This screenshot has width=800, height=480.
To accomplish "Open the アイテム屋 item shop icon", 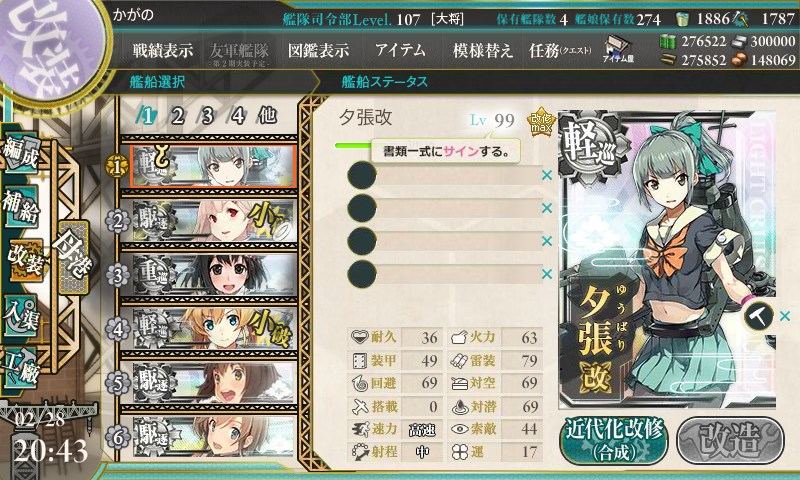I will [x=618, y=49].
